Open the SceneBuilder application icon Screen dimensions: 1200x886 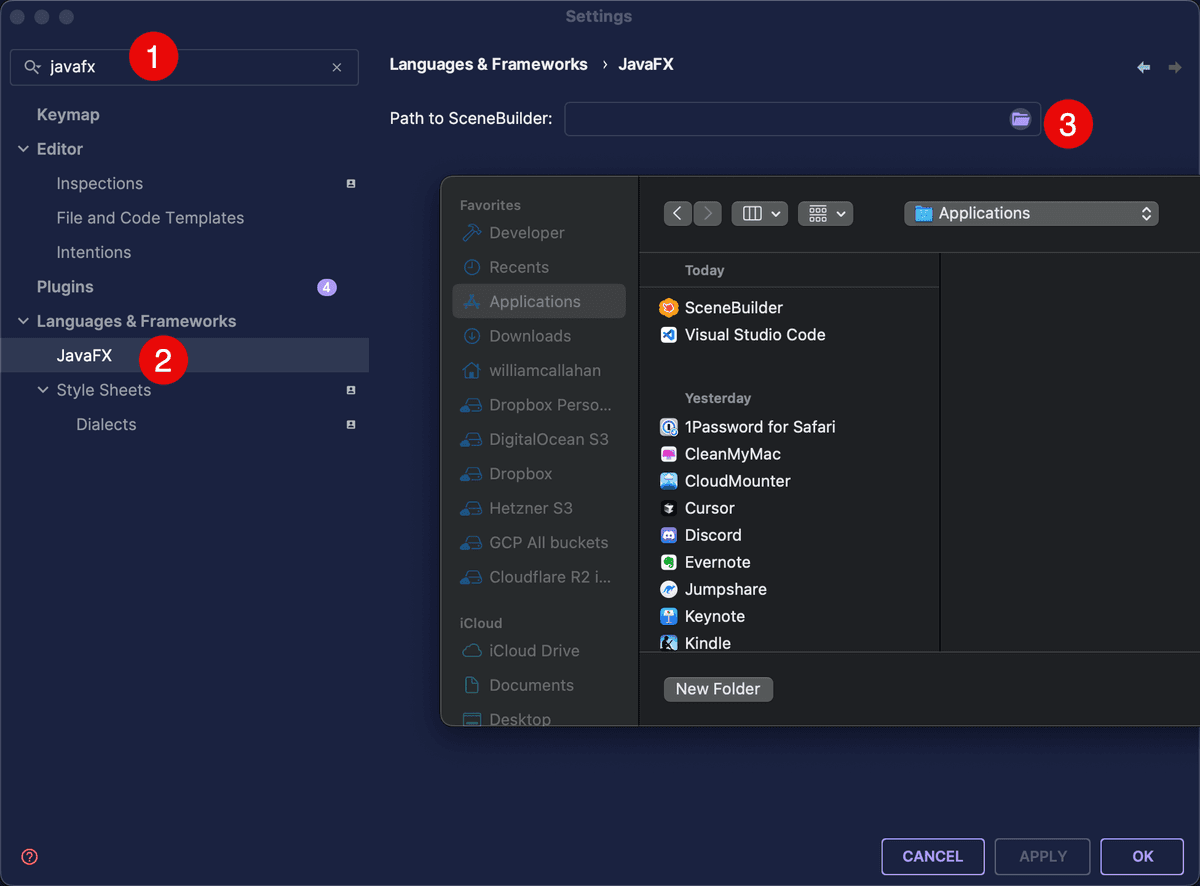(x=669, y=307)
